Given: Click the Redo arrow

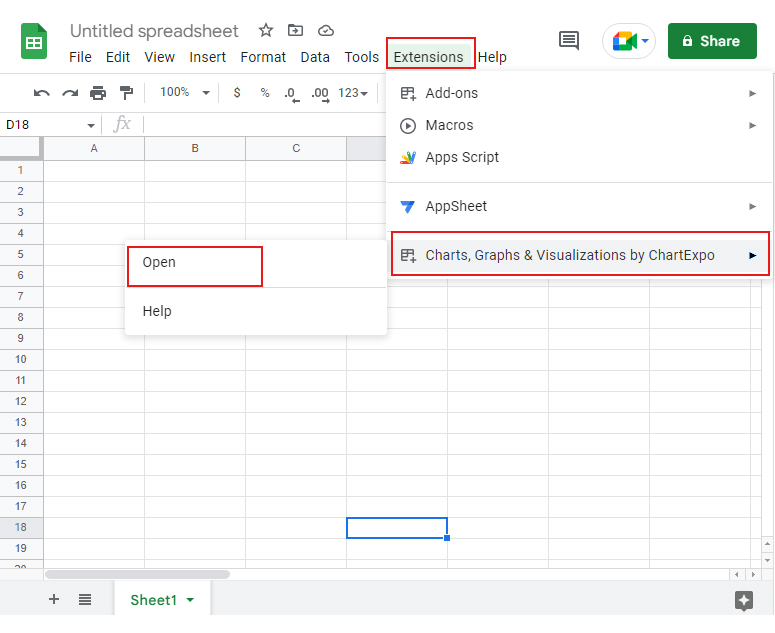Looking at the screenshot, I should coord(70,93).
